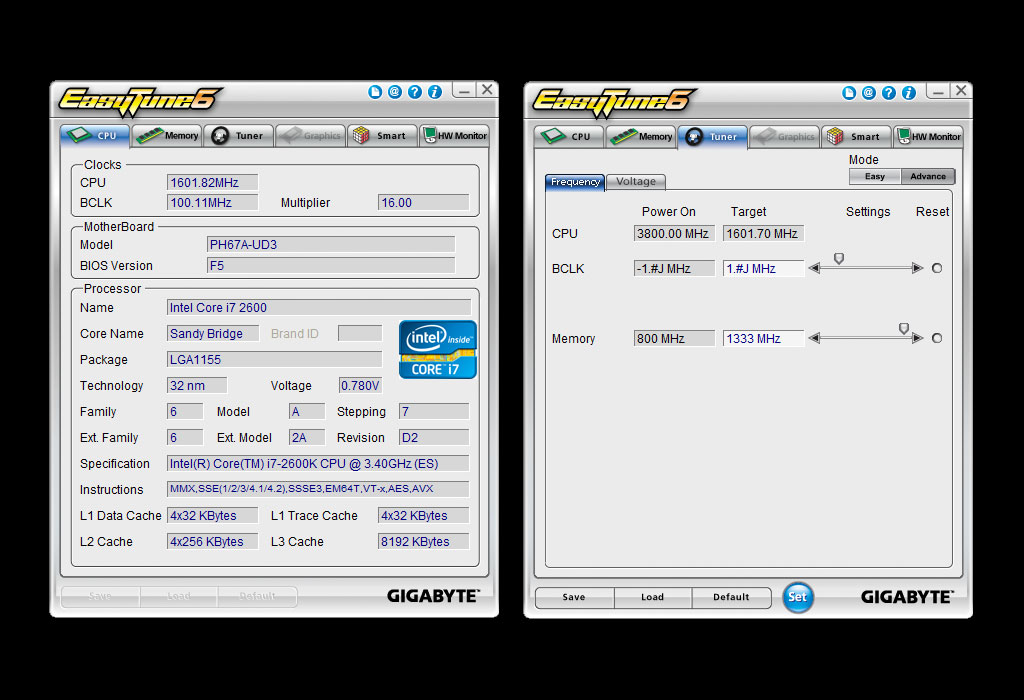Image resolution: width=1024 pixels, height=700 pixels.
Task: Switch to the Voltage sub-tab
Action: tap(635, 182)
